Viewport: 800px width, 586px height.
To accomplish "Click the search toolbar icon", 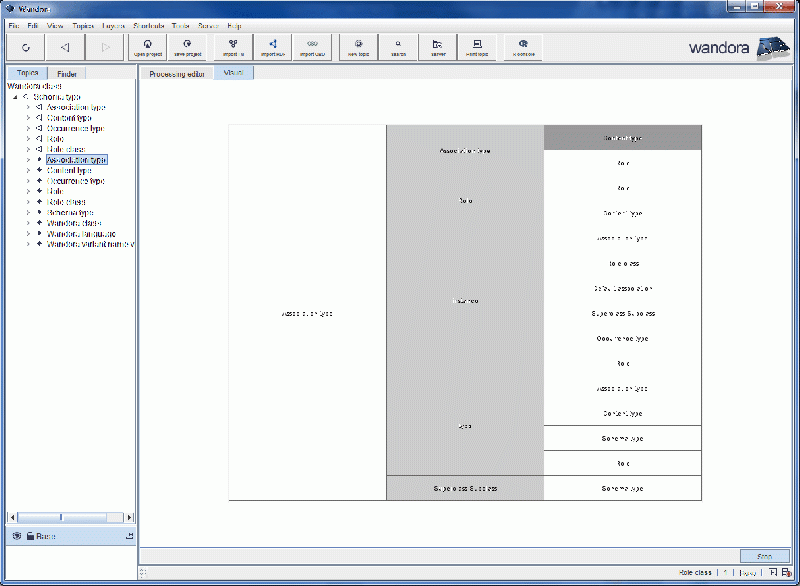I will point(398,47).
